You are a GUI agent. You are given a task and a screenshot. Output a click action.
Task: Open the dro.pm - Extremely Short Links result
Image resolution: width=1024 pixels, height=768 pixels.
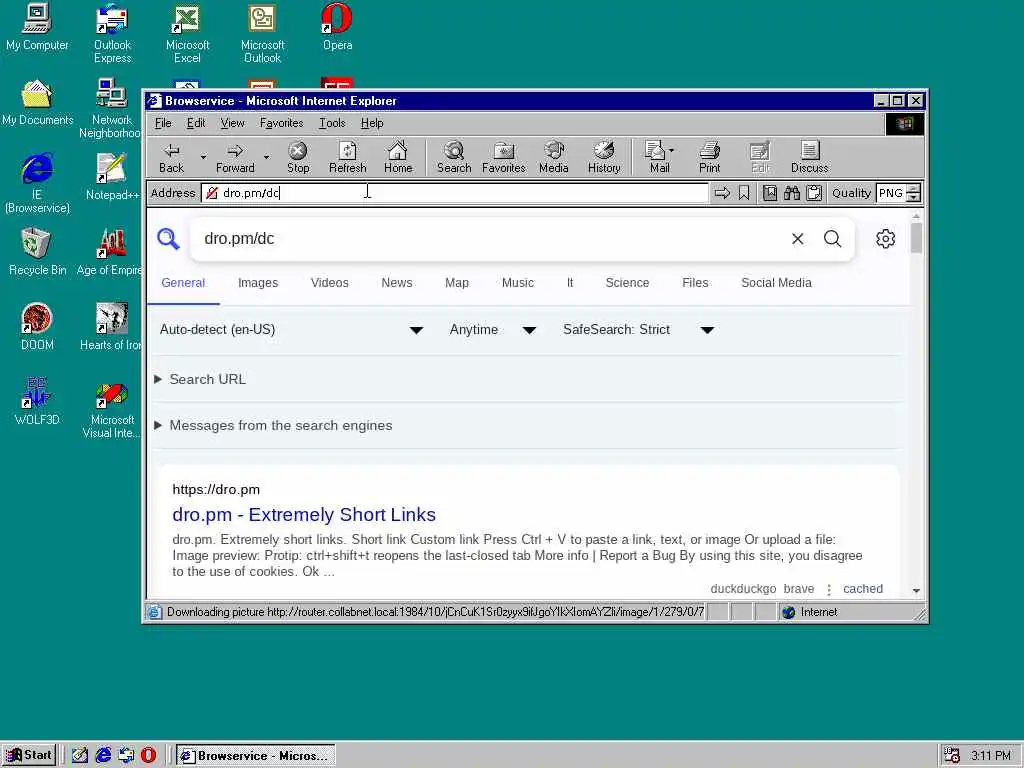(x=304, y=515)
